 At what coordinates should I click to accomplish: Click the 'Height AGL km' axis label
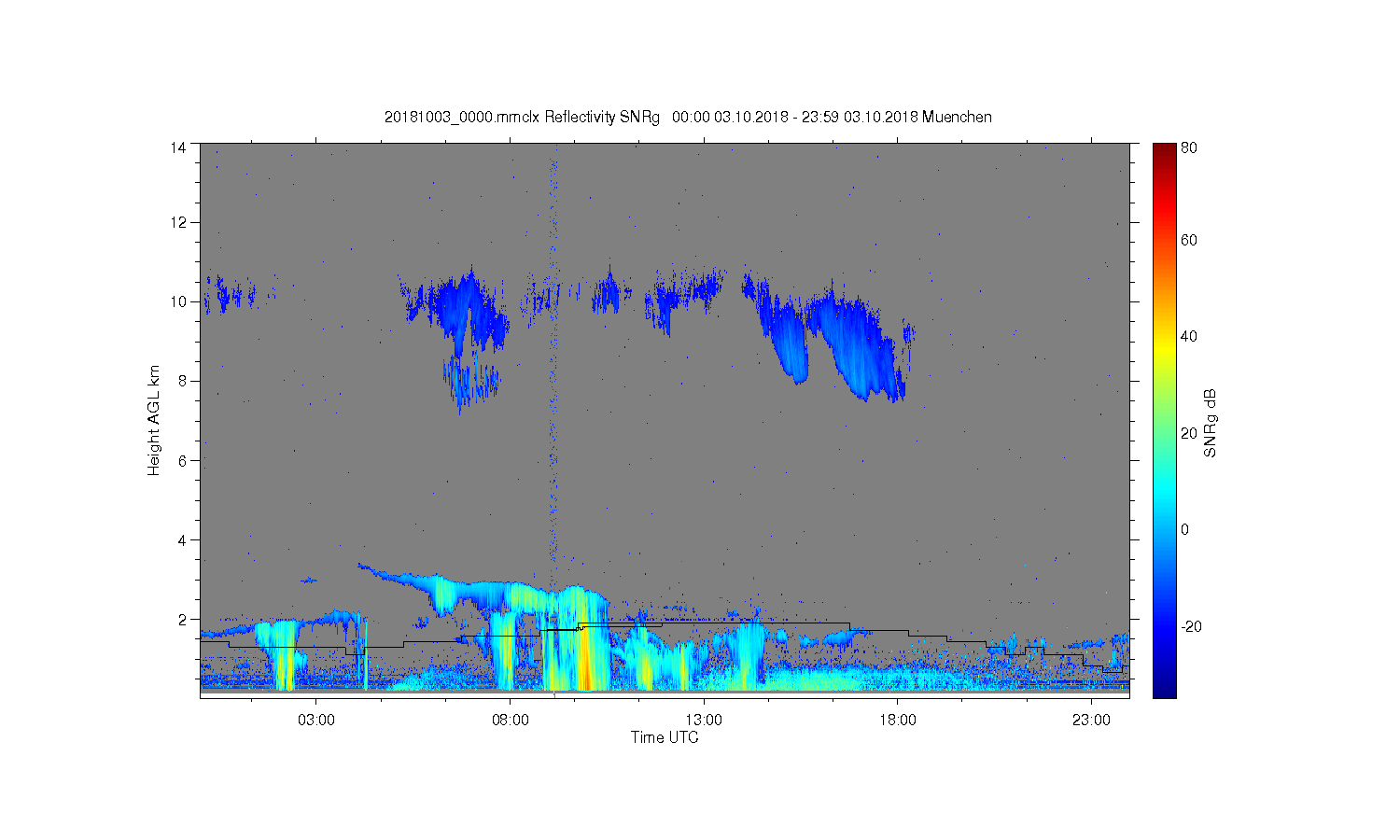[154, 420]
